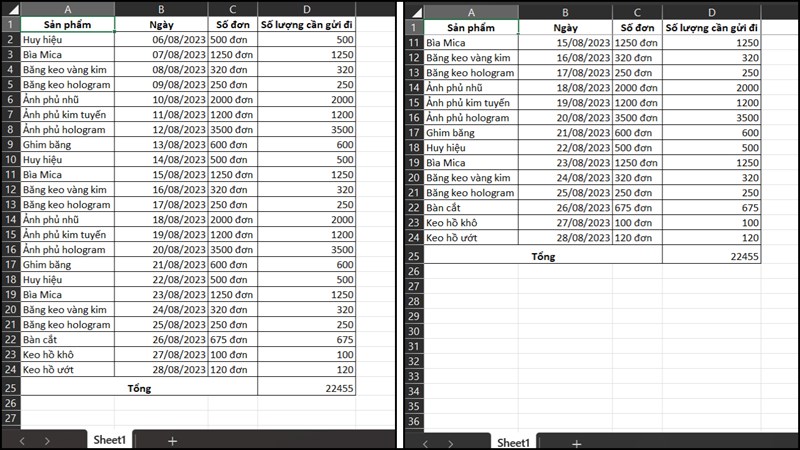The width and height of the screenshot is (800, 450).
Task: Click 'Sản phẩm' header cell in right sheet
Action: [471, 28]
